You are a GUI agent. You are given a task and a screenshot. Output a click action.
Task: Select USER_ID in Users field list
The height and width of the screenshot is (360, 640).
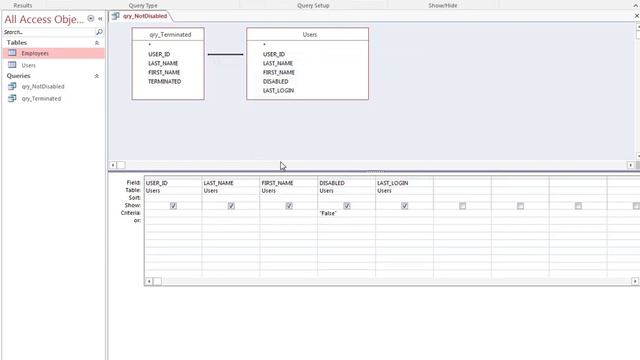click(274, 54)
